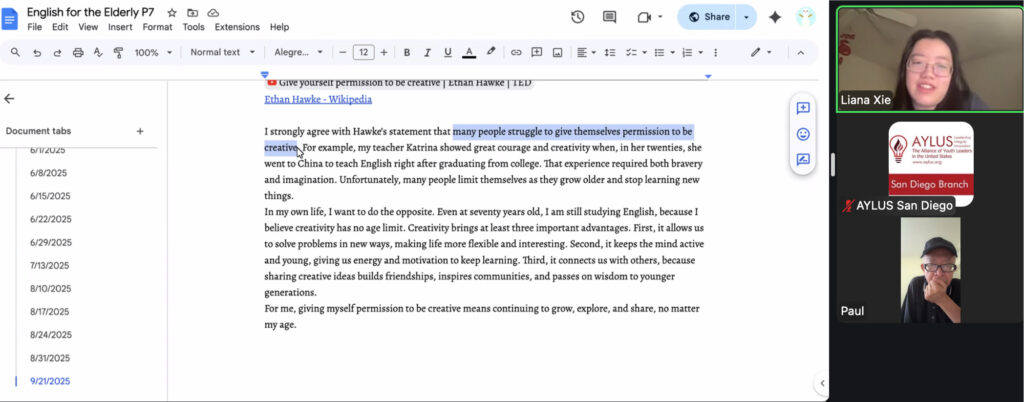Image resolution: width=1024 pixels, height=402 pixels.
Task: Click the add comment icon in right margin
Action: [x=803, y=108]
